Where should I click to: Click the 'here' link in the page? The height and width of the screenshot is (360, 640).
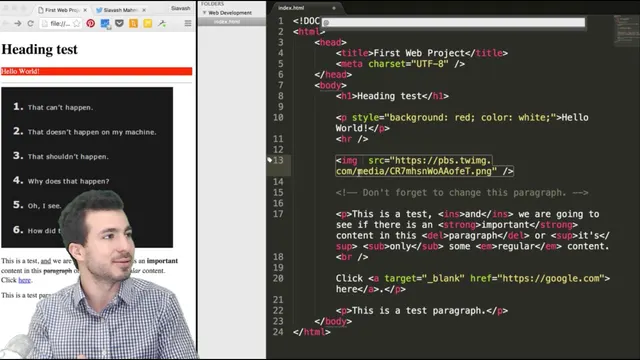[24, 280]
